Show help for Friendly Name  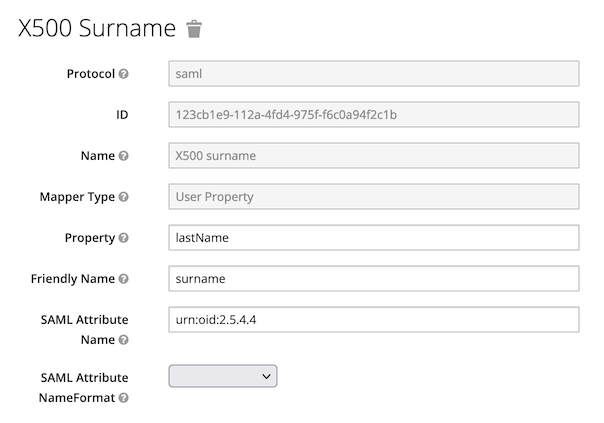(x=123, y=279)
